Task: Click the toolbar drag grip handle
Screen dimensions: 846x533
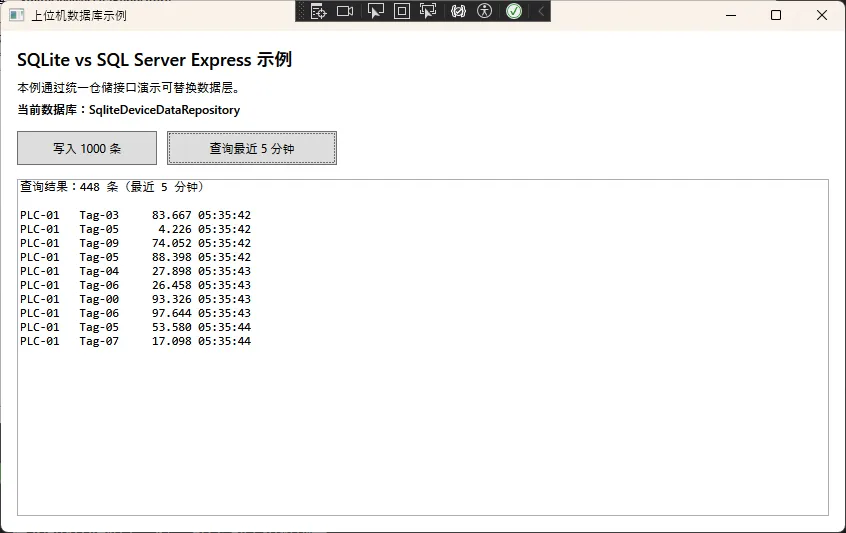Action: pos(302,11)
